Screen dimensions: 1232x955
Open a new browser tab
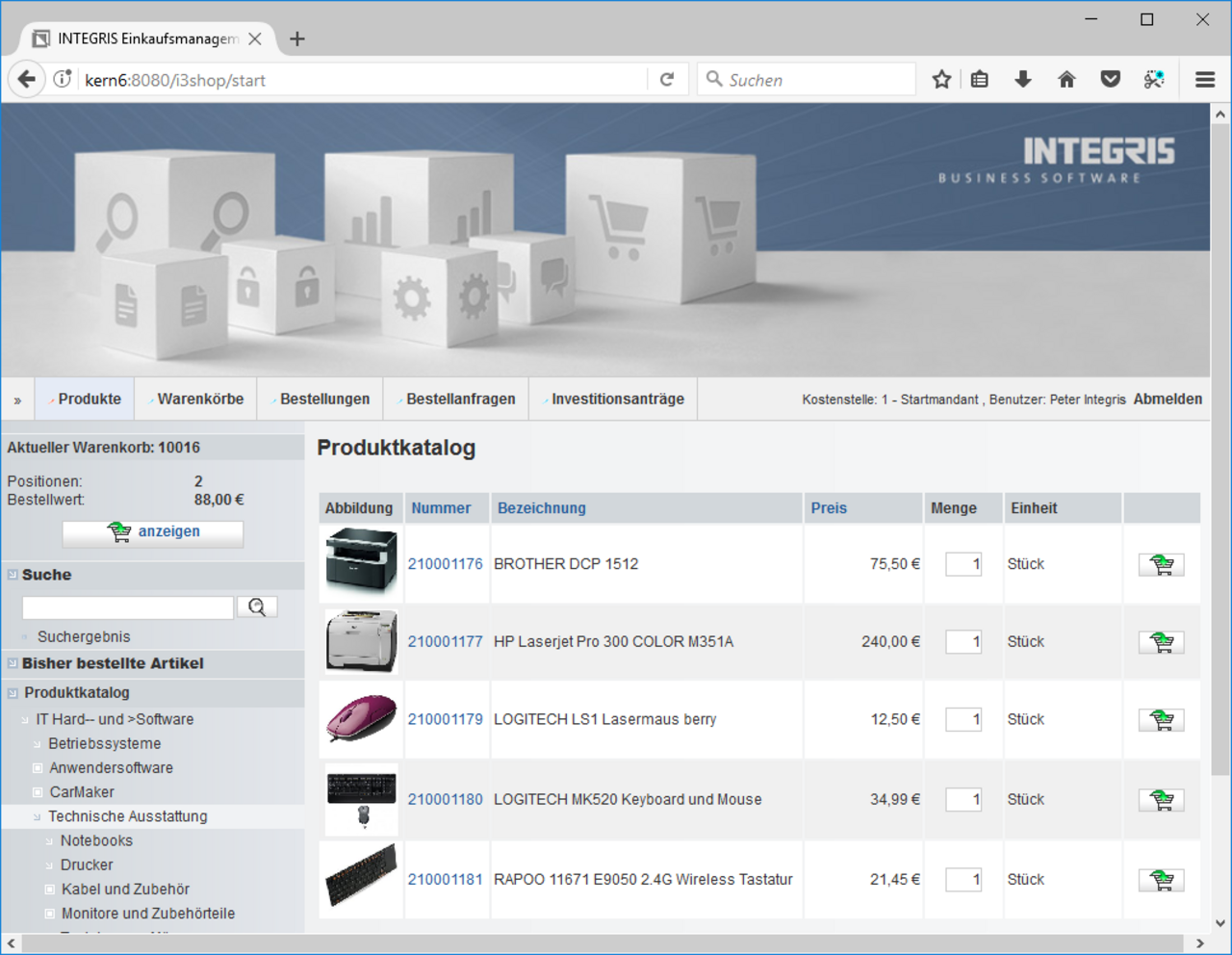pyautogui.click(x=297, y=39)
